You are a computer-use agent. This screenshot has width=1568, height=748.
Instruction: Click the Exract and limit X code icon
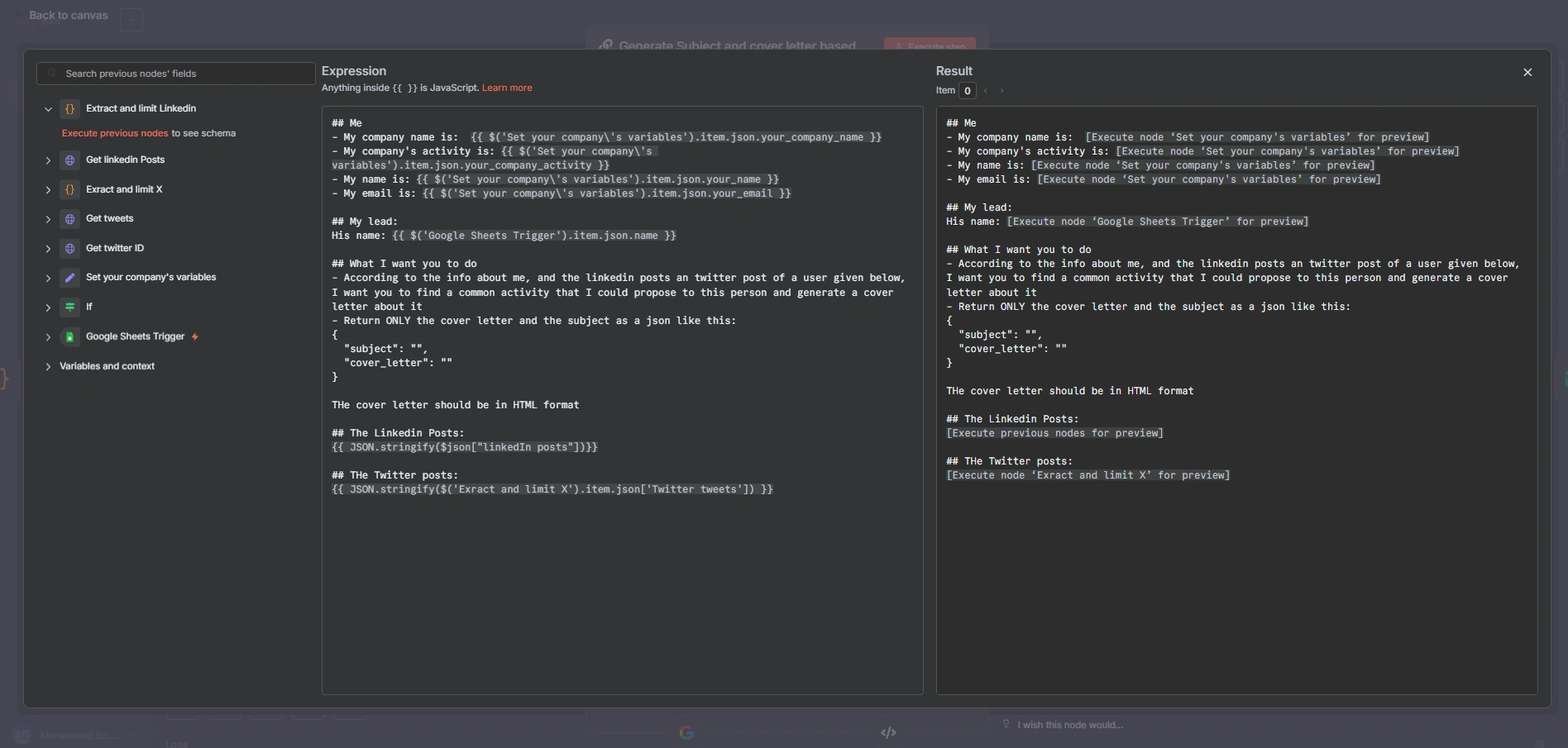70,190
